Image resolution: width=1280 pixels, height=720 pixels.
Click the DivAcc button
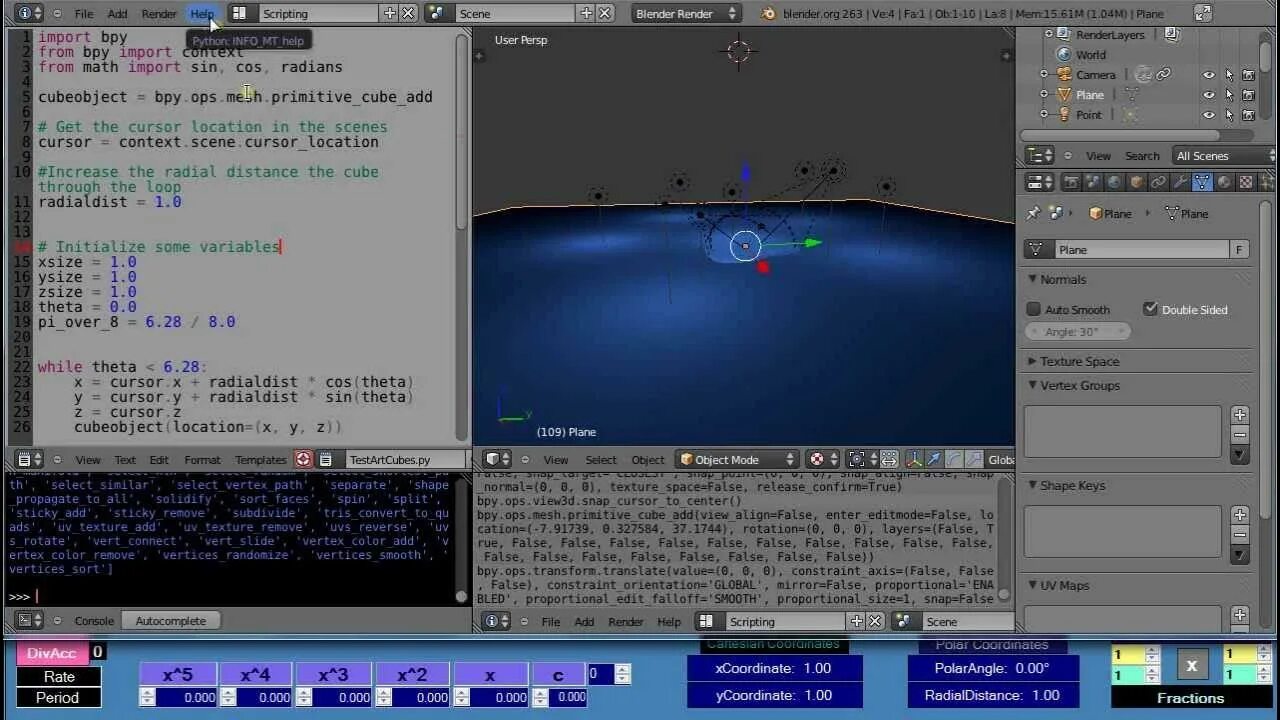52,653
